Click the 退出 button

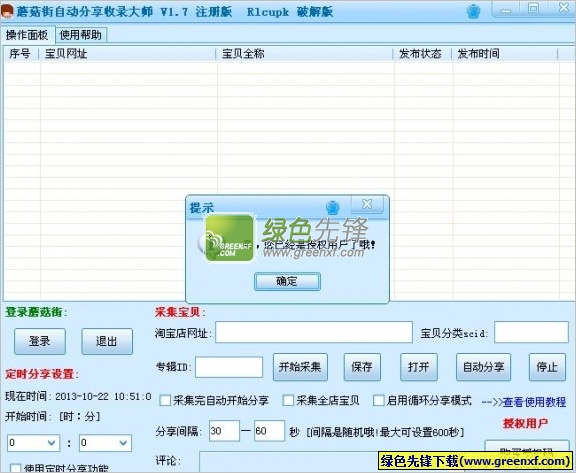(107, 341)
